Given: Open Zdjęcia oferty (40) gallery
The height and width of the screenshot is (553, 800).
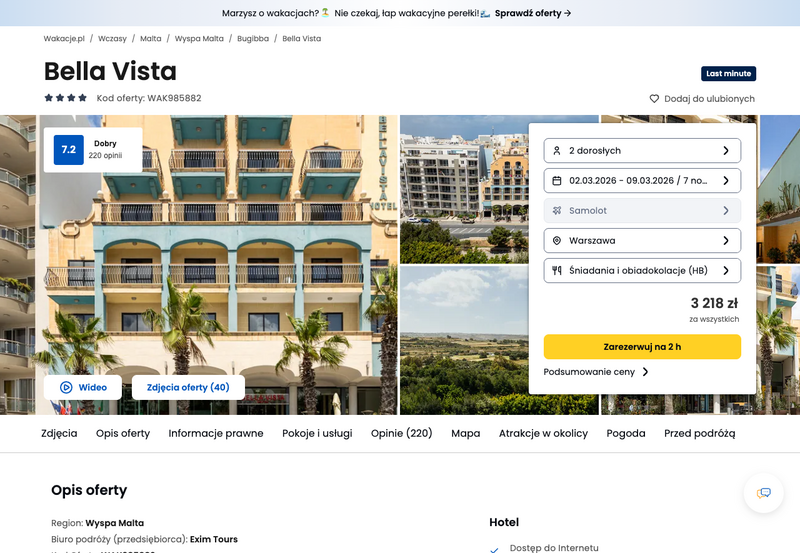Looking at the screenshot, I should [x=188, y=387].
